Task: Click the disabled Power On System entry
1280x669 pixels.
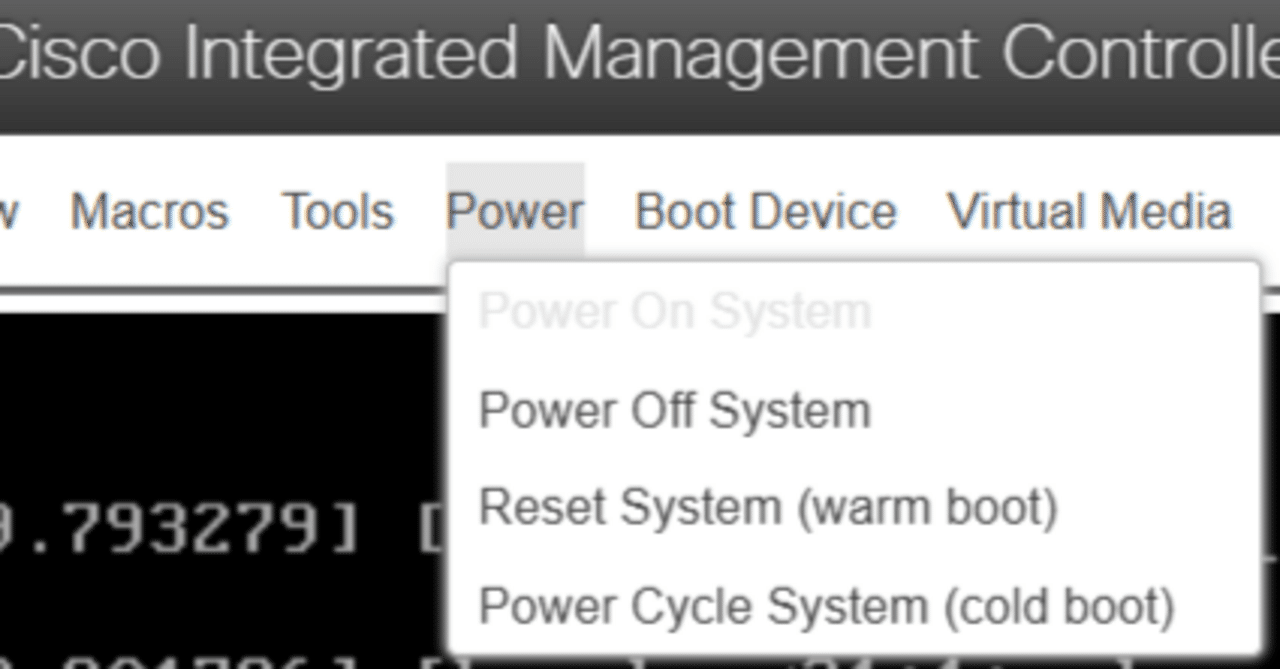Action: [x=675, y=311]
